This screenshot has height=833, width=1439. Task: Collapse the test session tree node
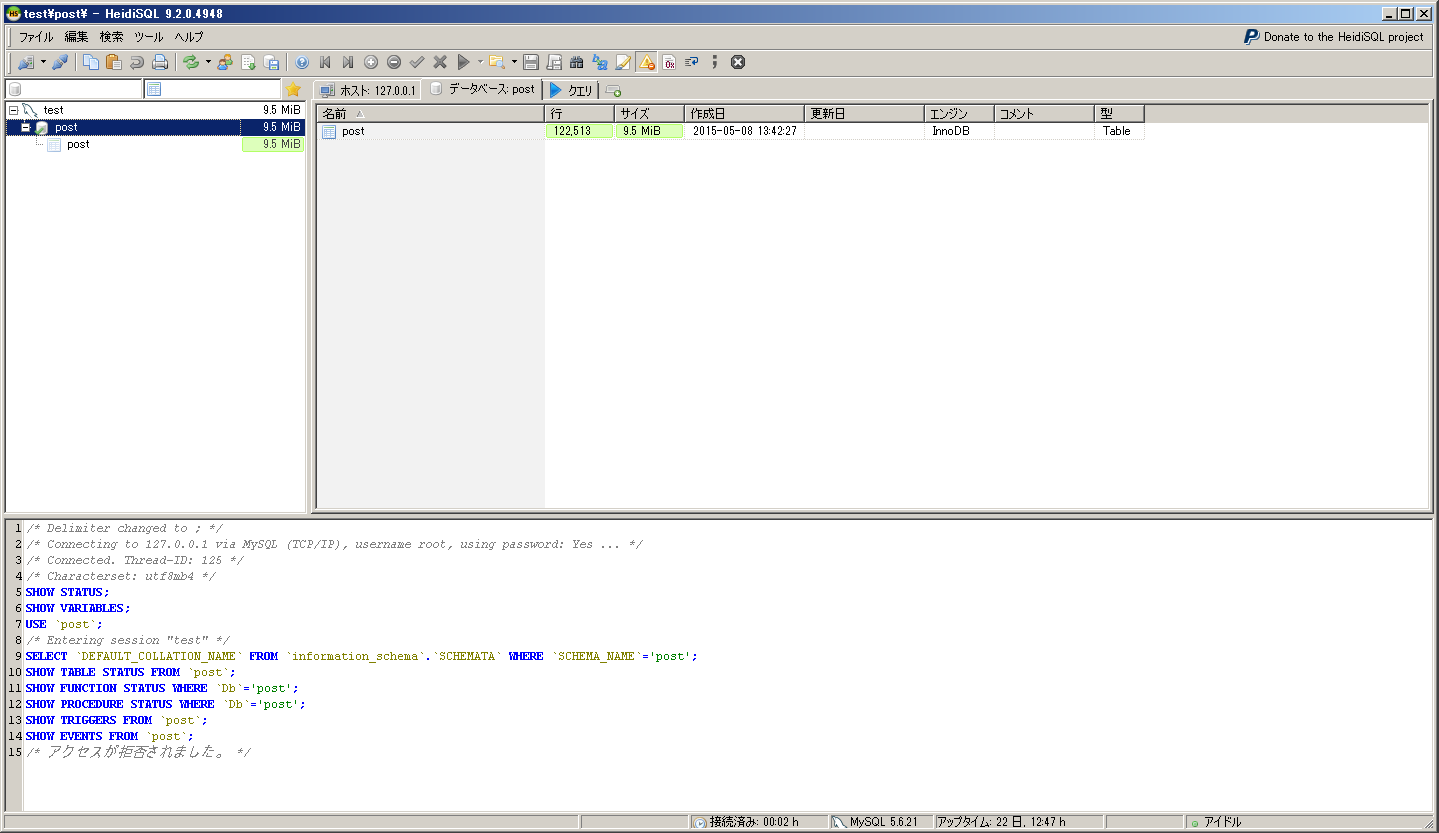pos(13,110)
